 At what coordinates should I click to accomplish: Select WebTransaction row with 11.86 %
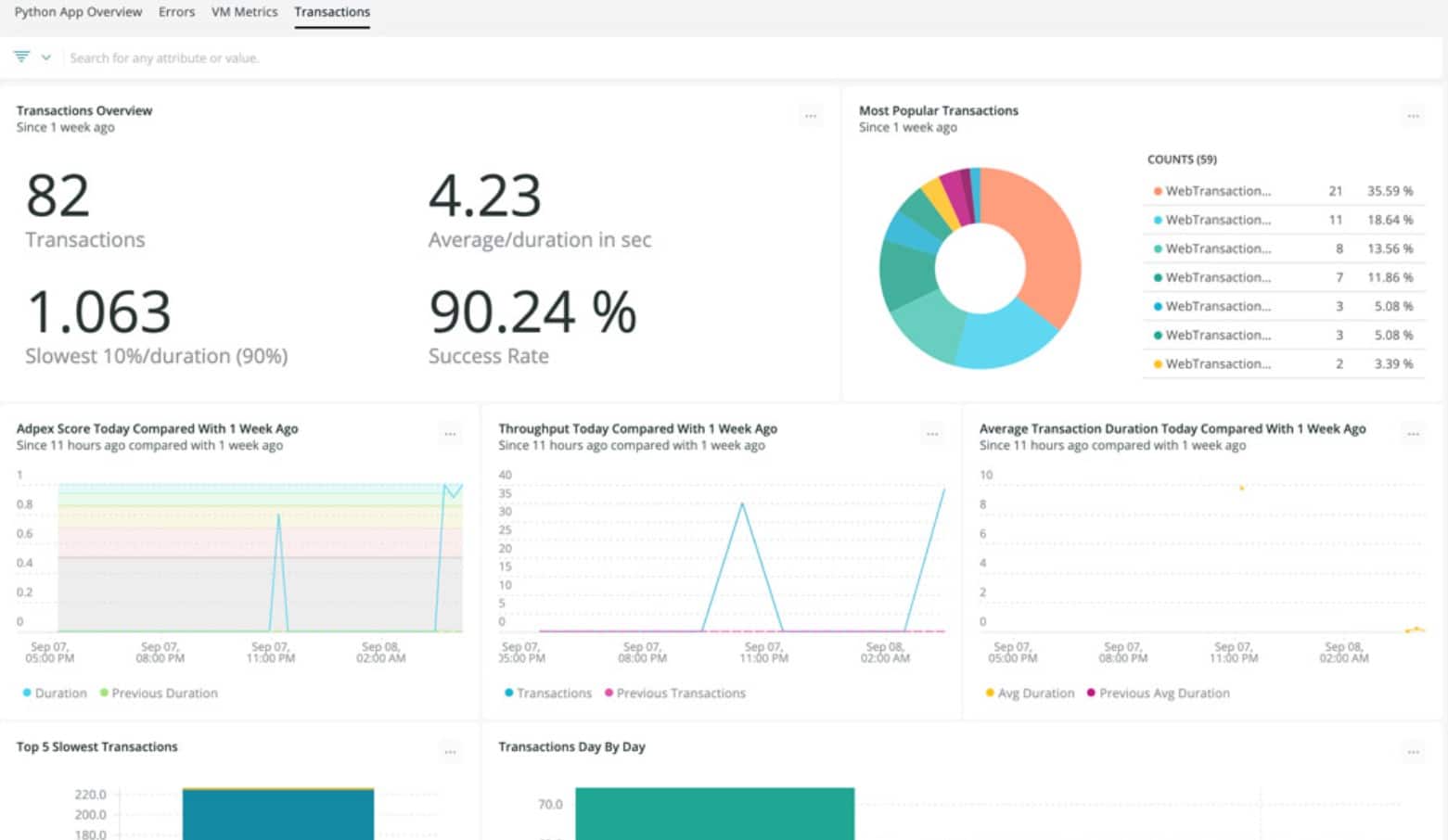pos(1284,277)
